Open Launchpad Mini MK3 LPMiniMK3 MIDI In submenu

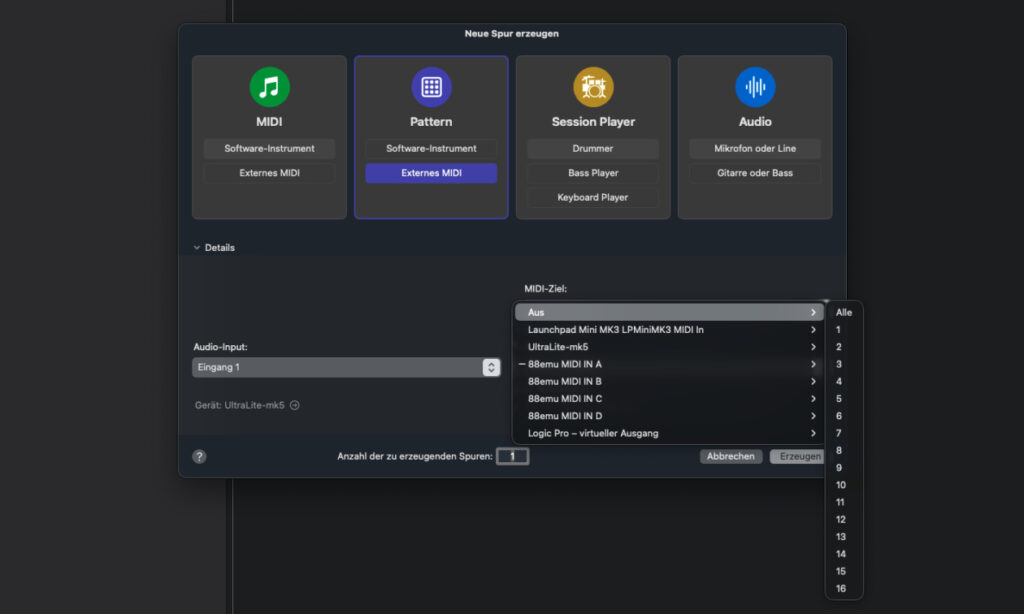[669, 330]
